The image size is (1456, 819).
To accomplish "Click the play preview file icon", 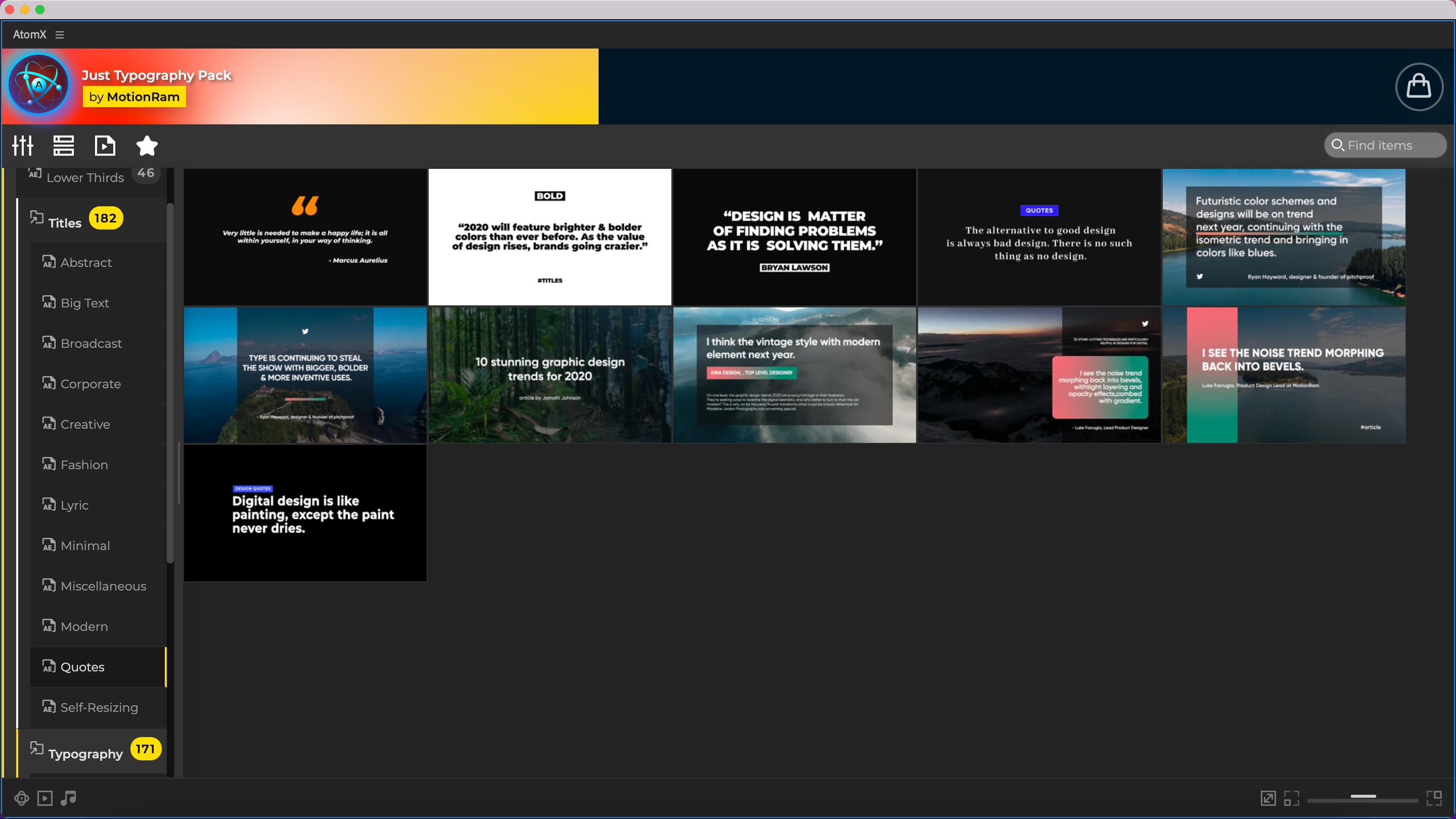I will click(x=105, y=145).
